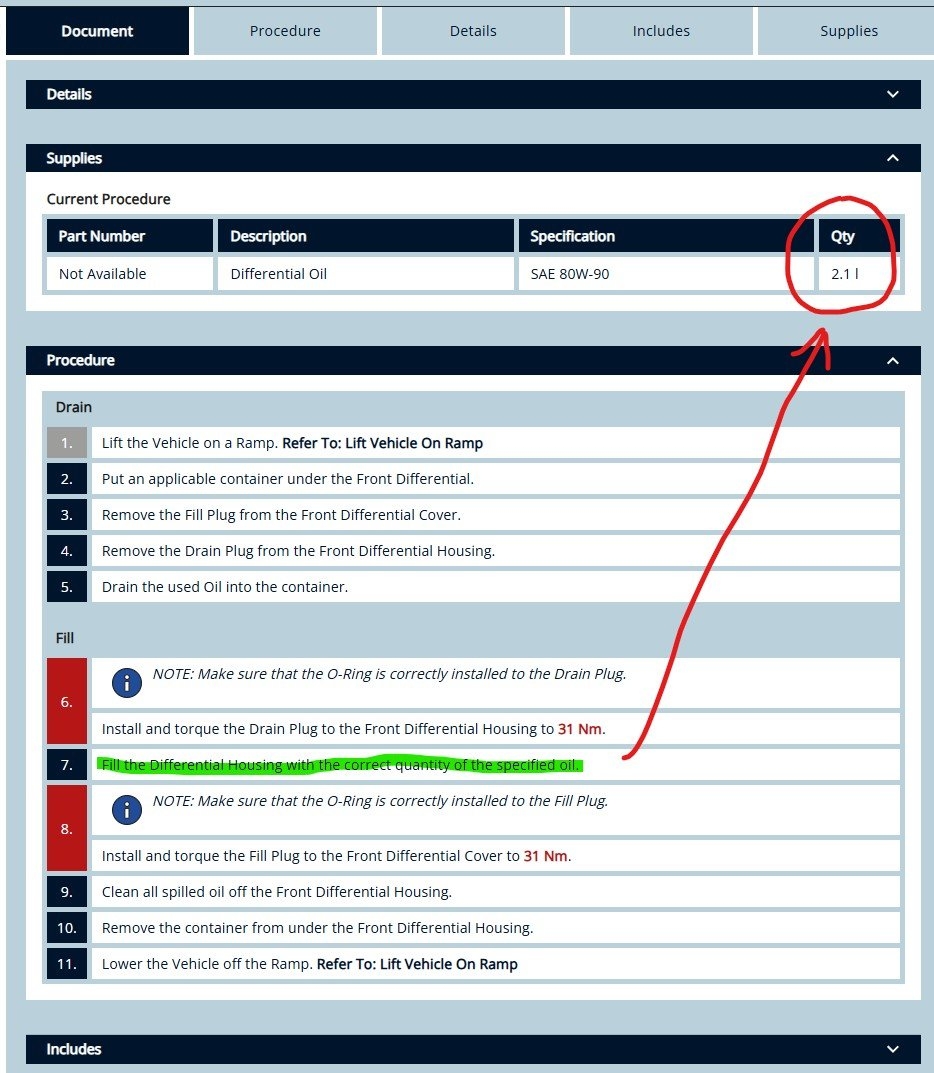This screenshot has height=1073, width=934.
Task: Click the info icon in step 6 note
Action: tap(126, 683)
